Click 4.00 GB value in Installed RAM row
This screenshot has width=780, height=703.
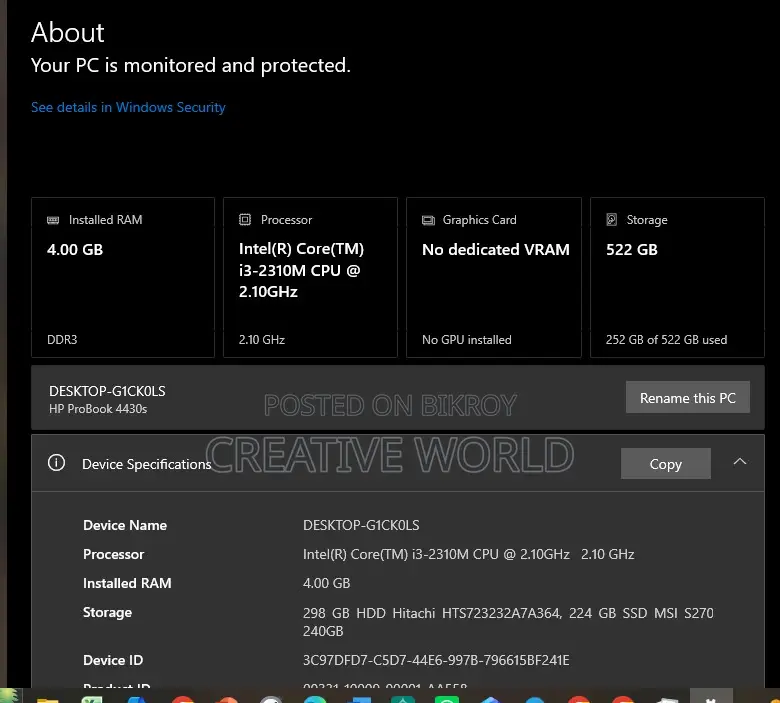pos(326,583)
